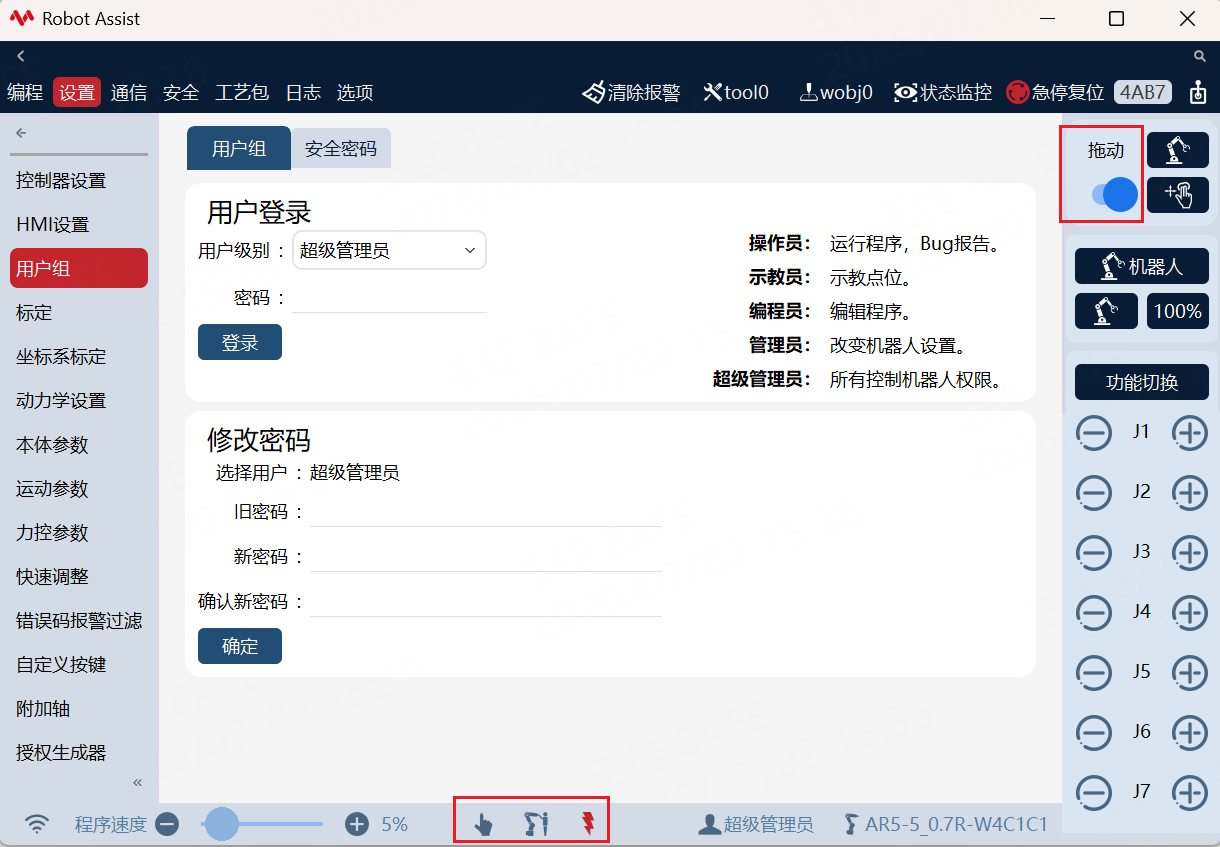Click the 密码 password input field
Image resolution: width=1220 pixels, height=847 pixels.
389,298
